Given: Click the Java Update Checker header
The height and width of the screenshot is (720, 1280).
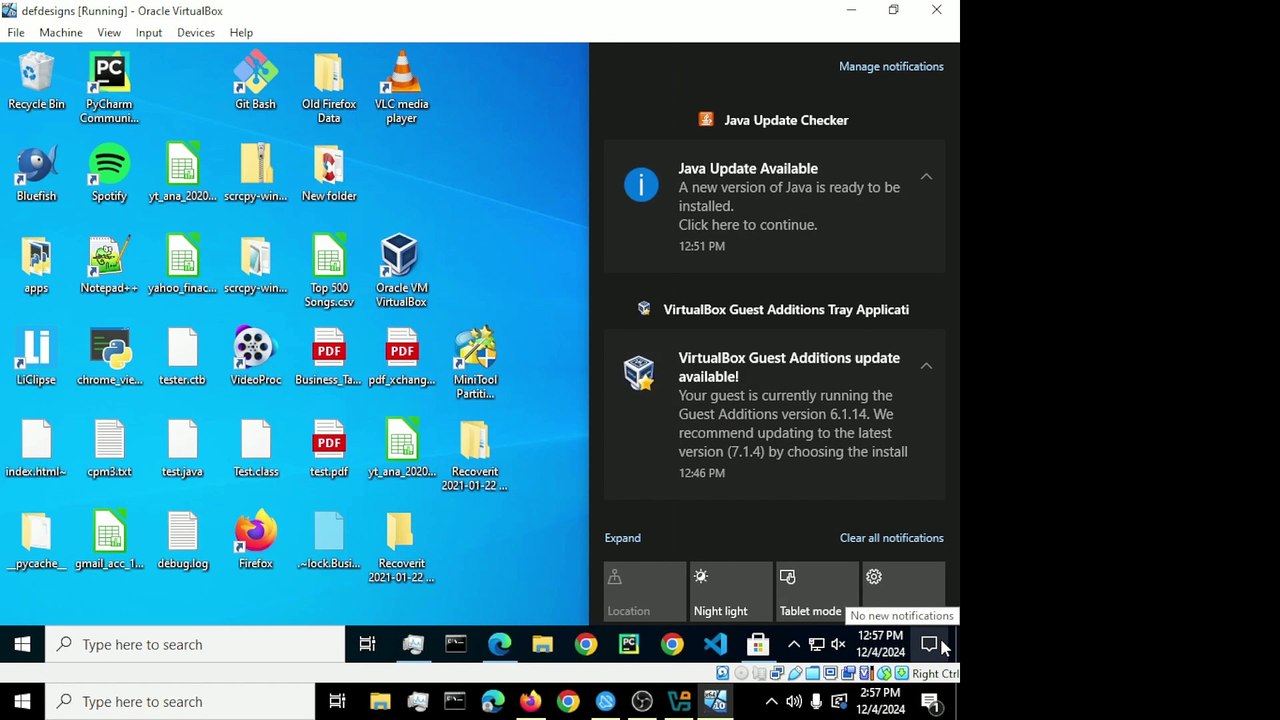Looking at the screenshot, I should point(774,120).
